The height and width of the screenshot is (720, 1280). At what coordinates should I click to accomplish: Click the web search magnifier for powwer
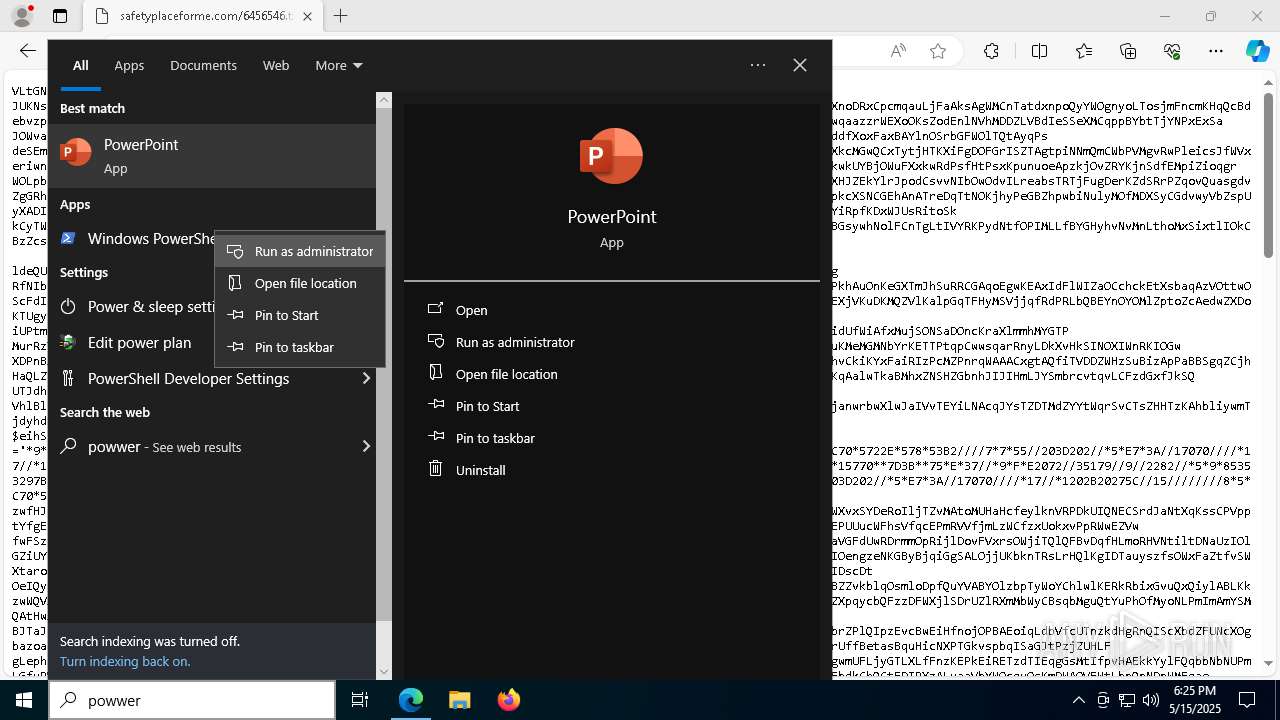click(68, 446)
